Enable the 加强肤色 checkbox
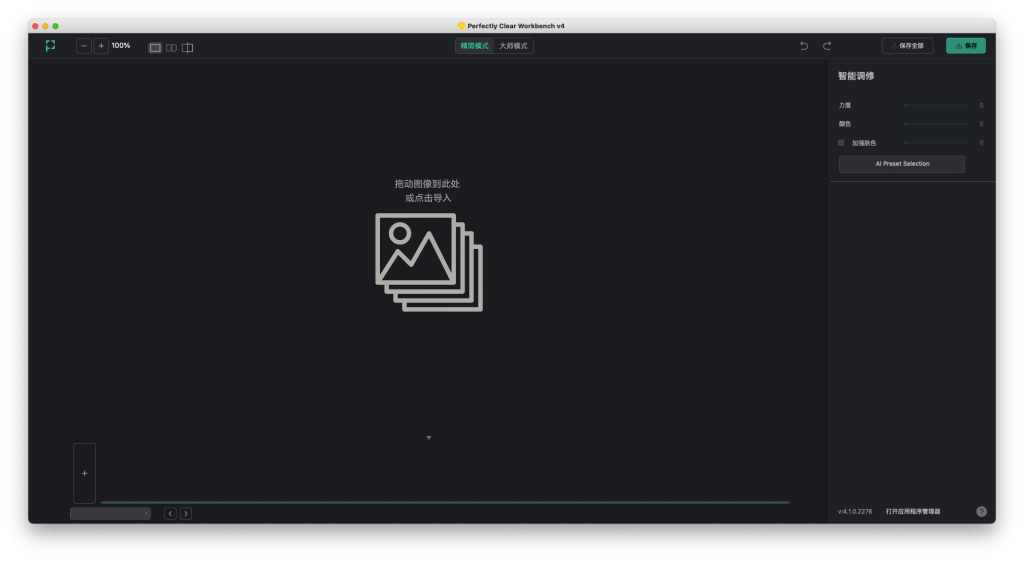Viewport: 1024px width, 561px height. click(841, 142)
